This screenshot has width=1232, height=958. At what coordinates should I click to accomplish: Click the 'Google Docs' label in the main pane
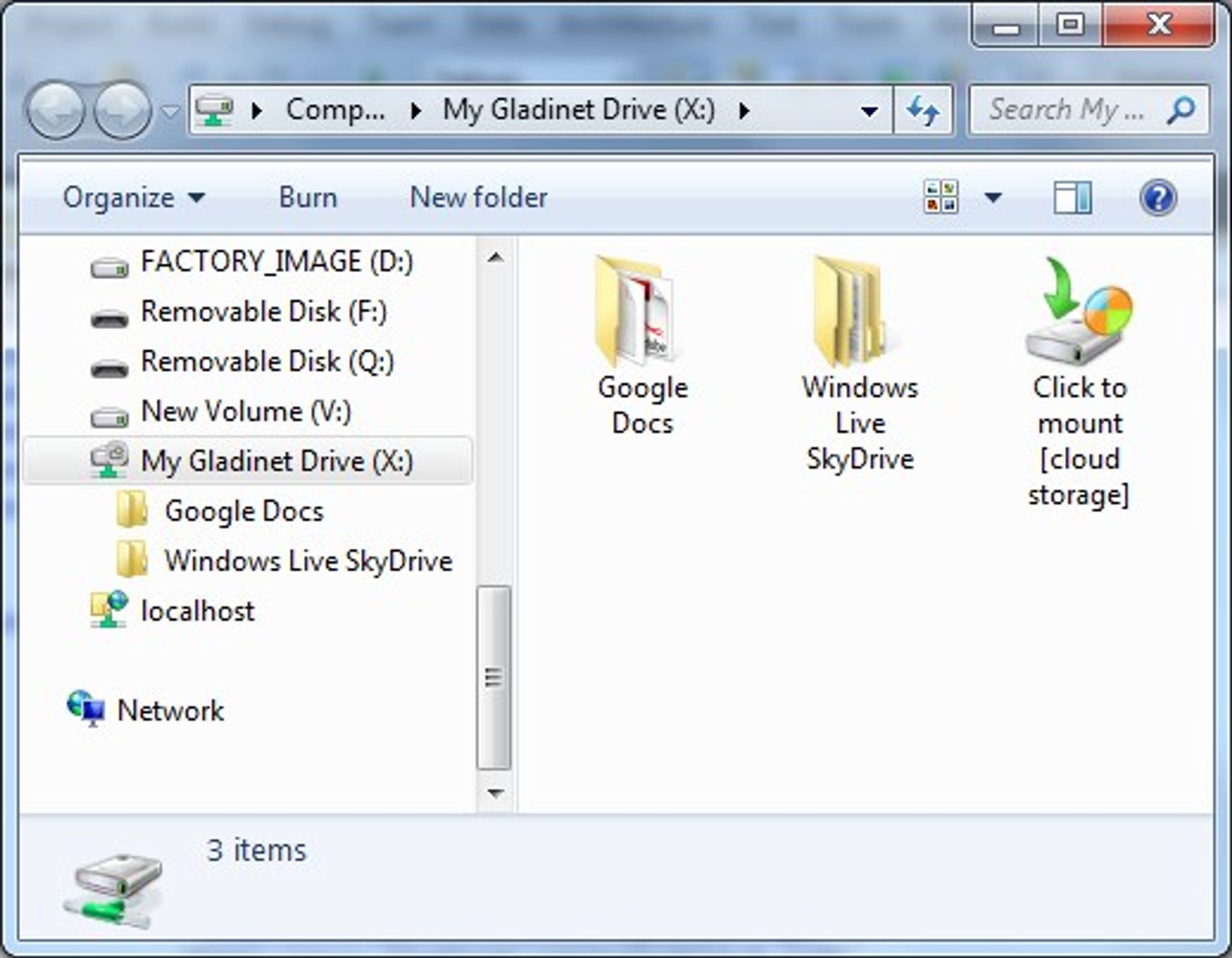pos(642,406)
